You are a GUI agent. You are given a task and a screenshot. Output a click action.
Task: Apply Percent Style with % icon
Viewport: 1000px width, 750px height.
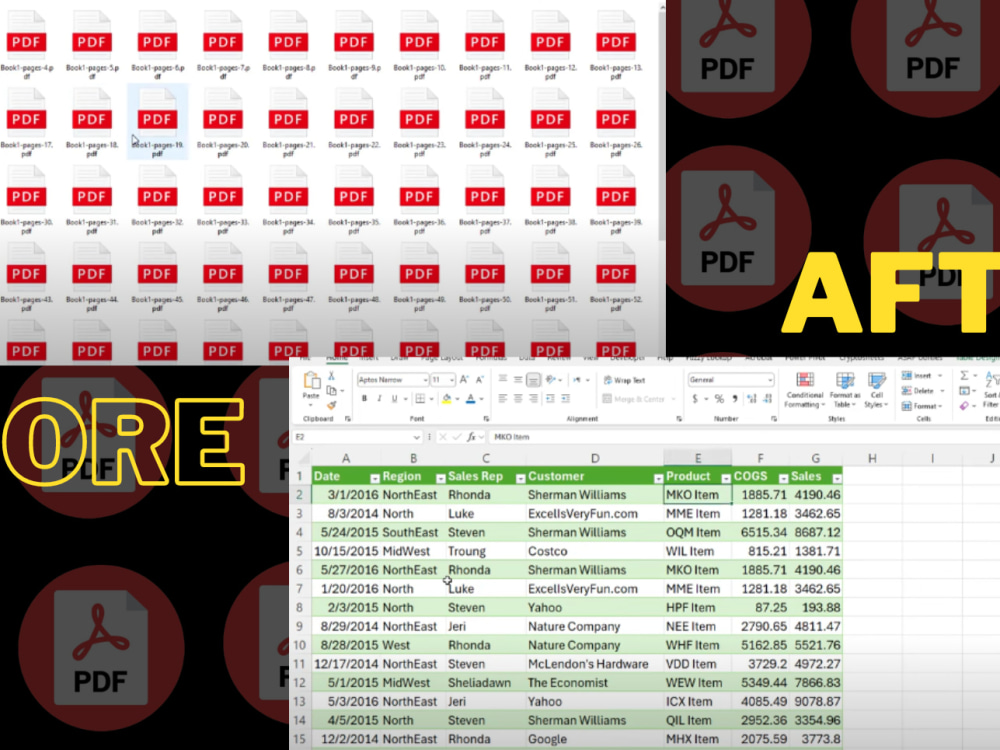point(719,399)
